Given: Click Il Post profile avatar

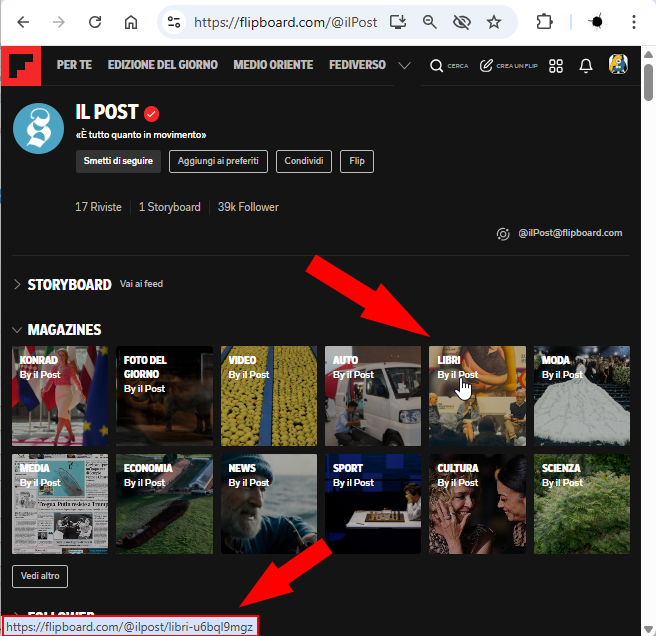Looking at the screenshot, I should [38, 128].
